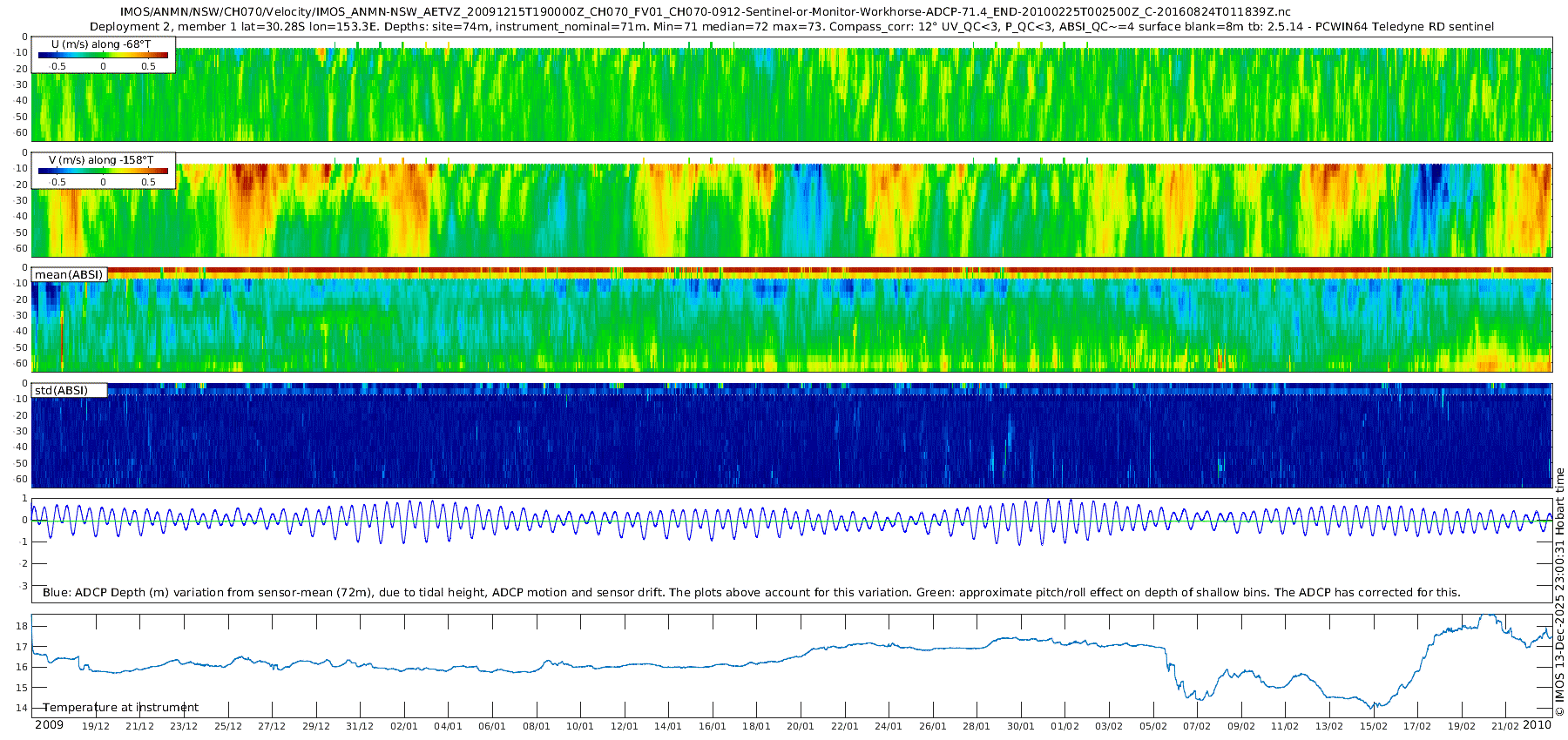Click the 03/02 date tick label
Viewport: 1568px width, 740px height.
[1109, 726]
